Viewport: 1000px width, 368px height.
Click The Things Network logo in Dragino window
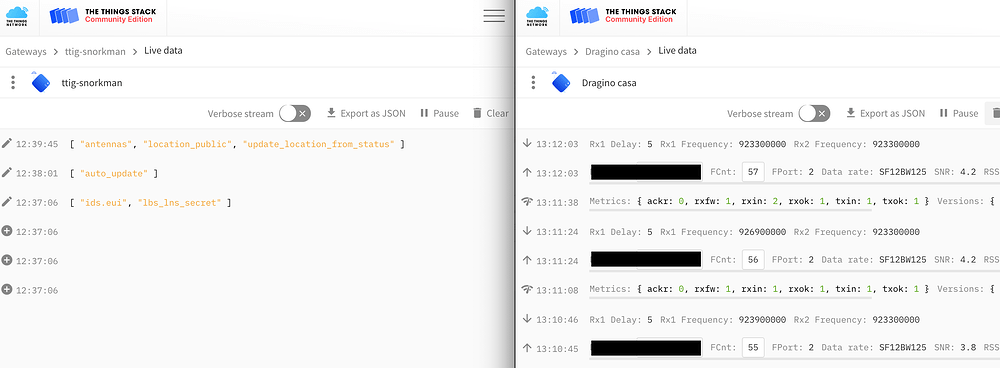pos(537,16)
